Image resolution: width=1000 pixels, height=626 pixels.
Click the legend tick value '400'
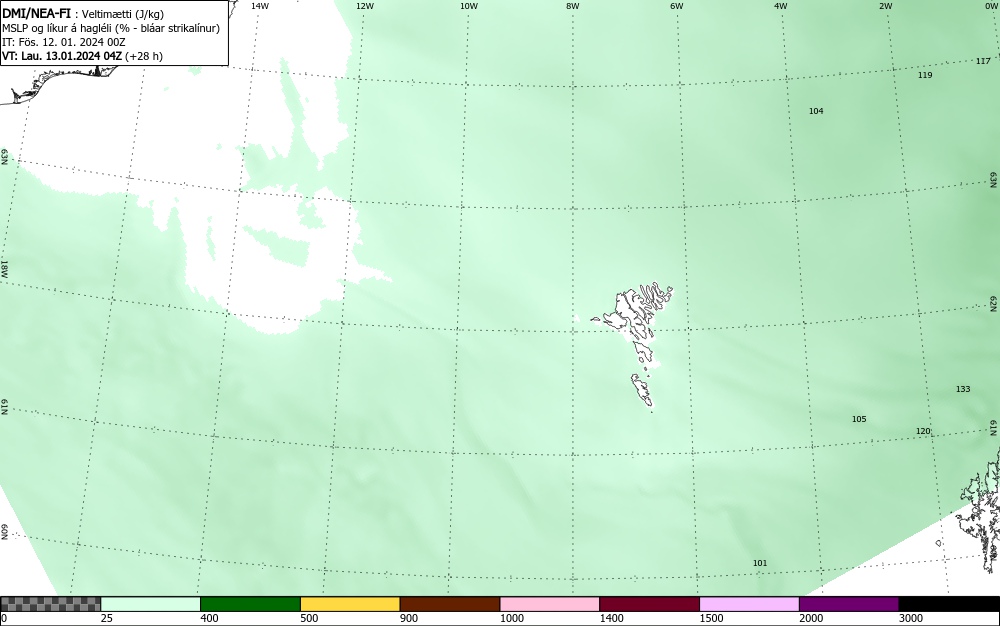tap(209, 618)
